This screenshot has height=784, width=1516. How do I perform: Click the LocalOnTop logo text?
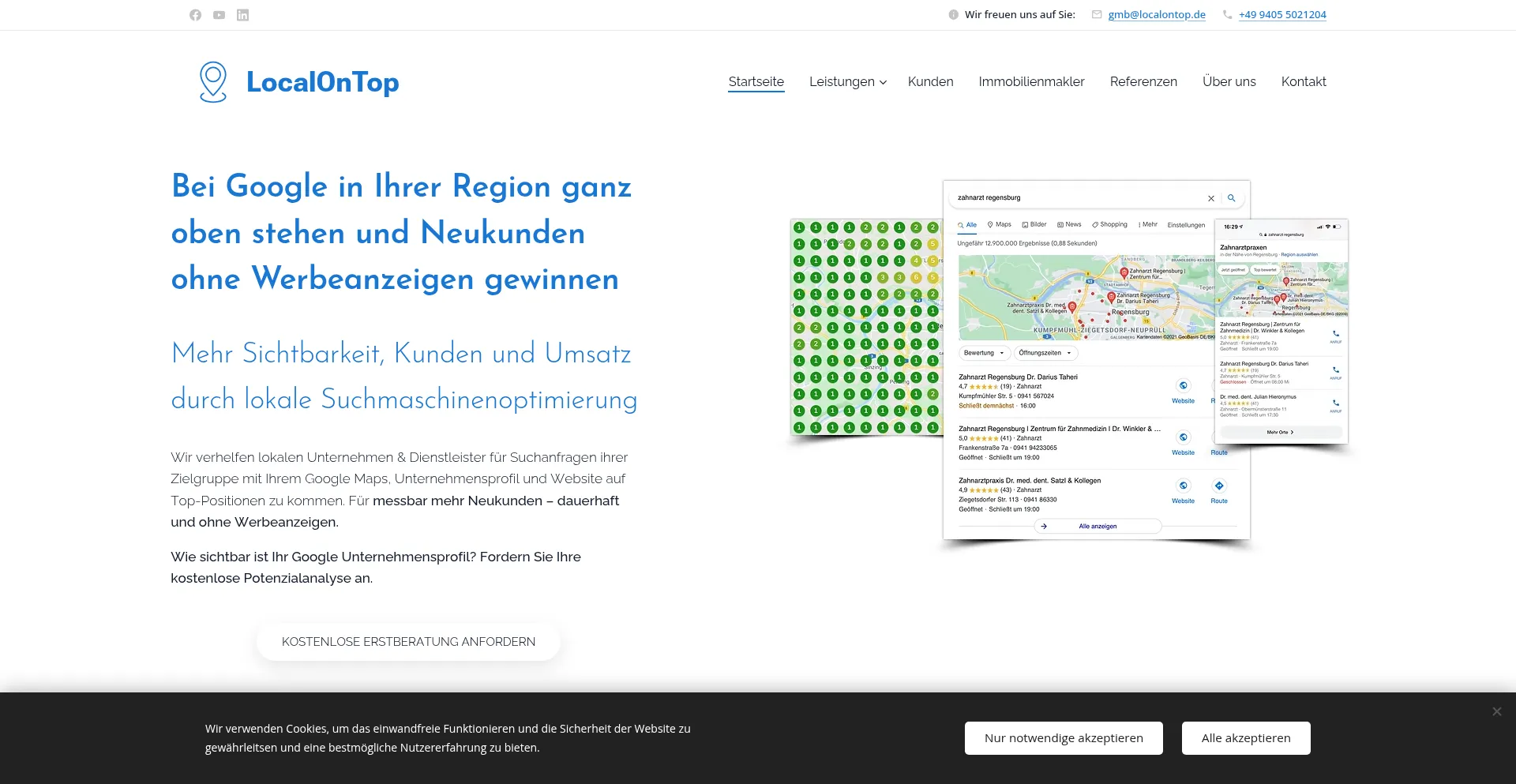pyautogui.click(x=322, y=82)
